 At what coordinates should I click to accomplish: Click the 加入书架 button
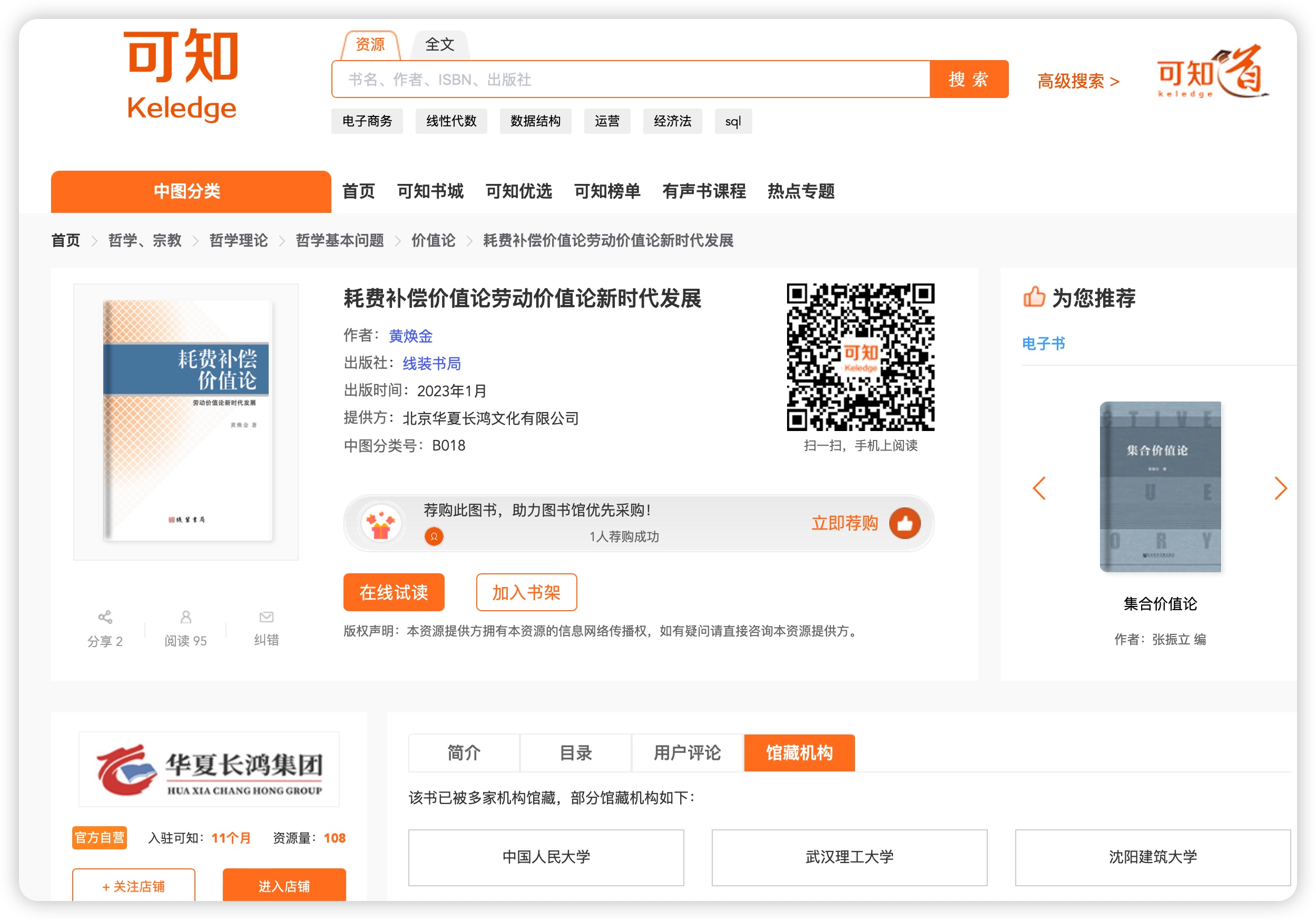point(526,592)
